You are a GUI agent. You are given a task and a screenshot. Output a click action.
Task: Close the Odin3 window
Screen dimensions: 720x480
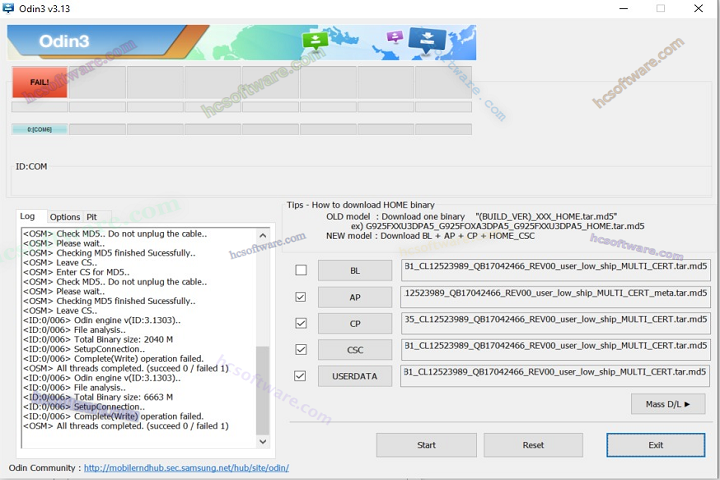pos(698,8)
